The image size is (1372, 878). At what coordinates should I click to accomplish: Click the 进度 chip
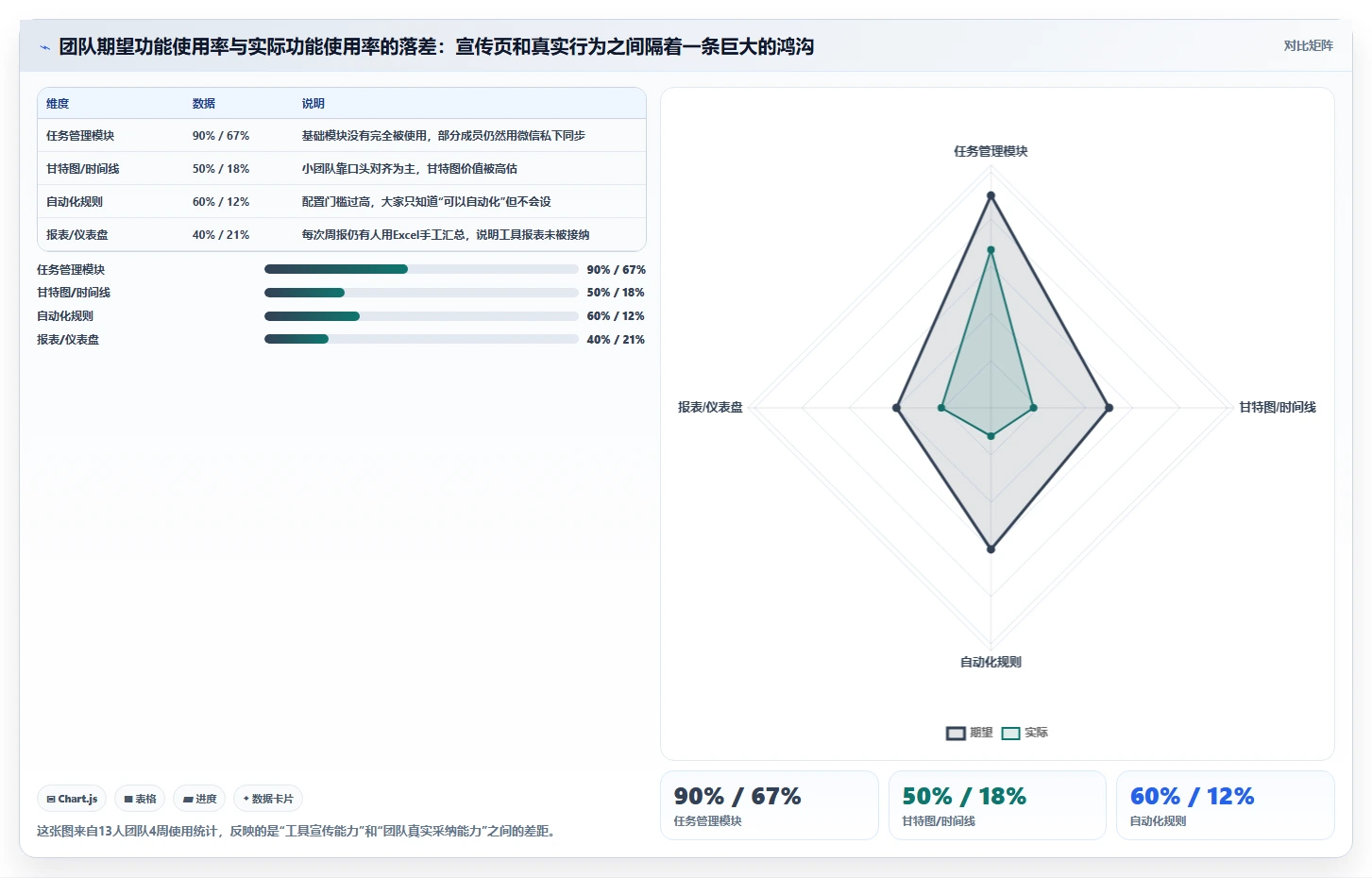pyautogui.click(x=199, y=799)
